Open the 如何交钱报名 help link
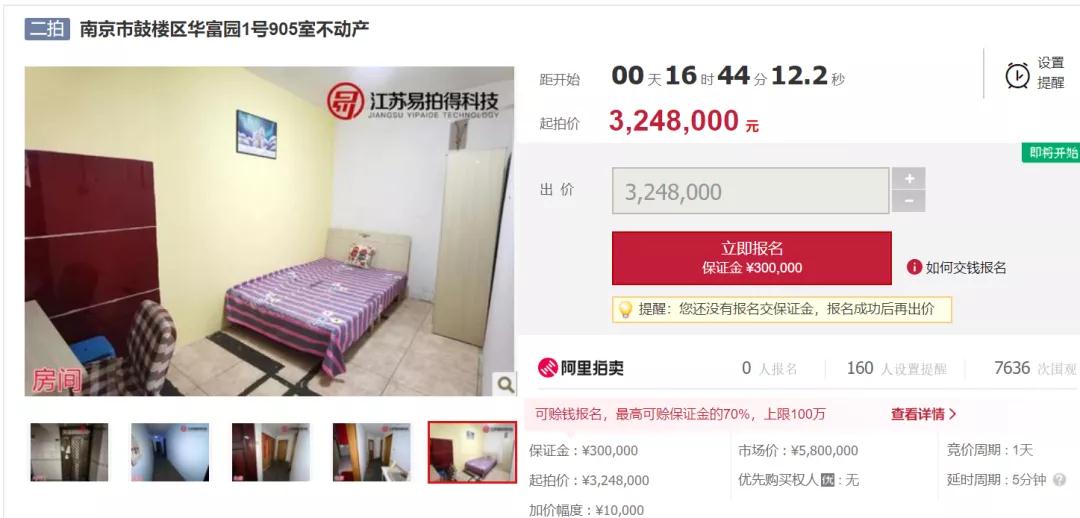Image resolution: width=1080 pixels, height=518 pixels. click(x=966, y=268)
